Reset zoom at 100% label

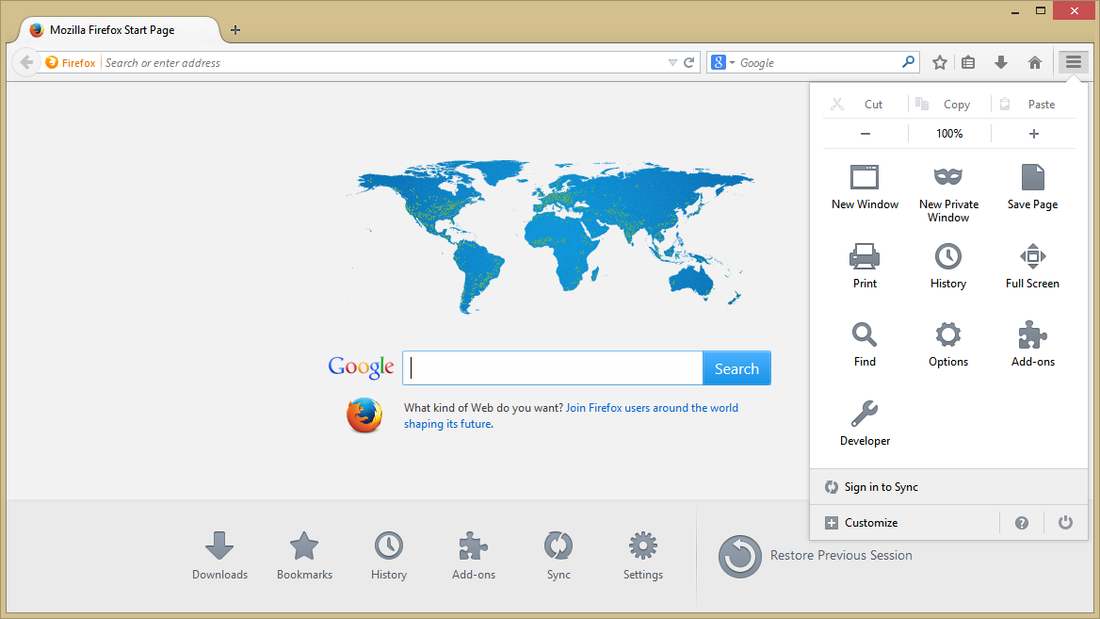point(949,133)
